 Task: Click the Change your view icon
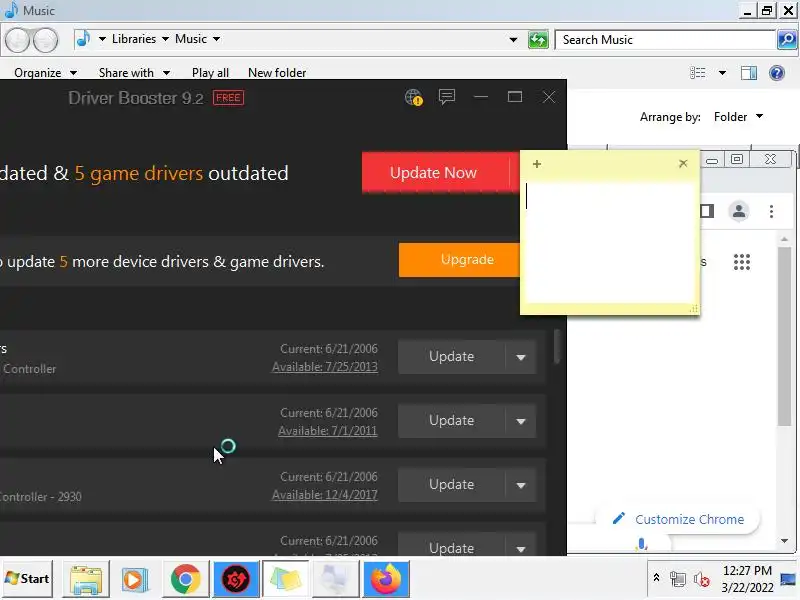click(x=697, y=73)
